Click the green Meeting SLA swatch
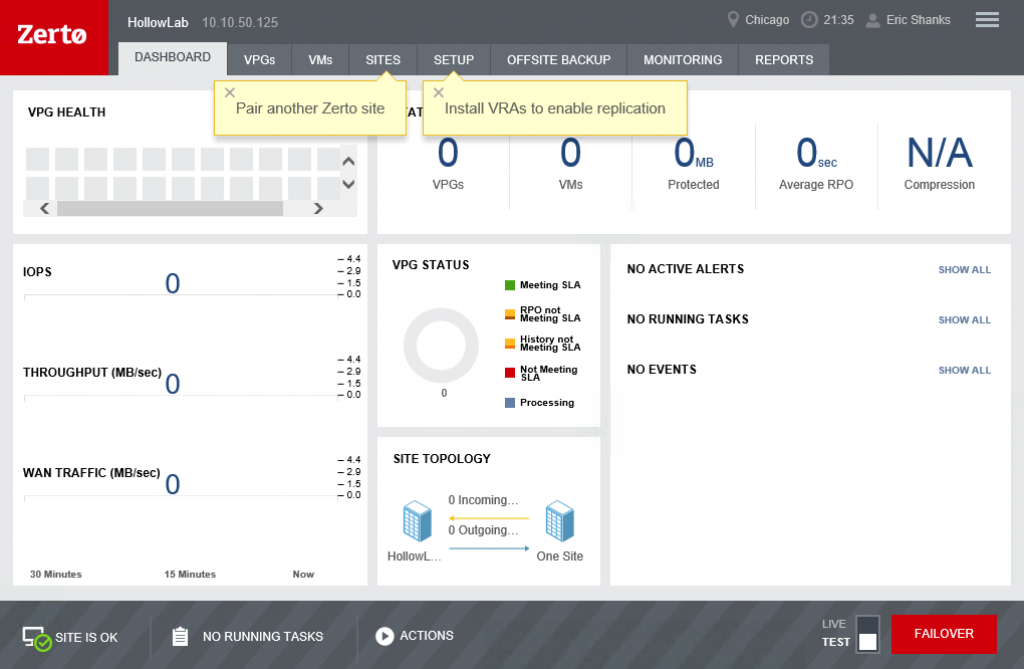1024x669 pixels. (510, 285)
